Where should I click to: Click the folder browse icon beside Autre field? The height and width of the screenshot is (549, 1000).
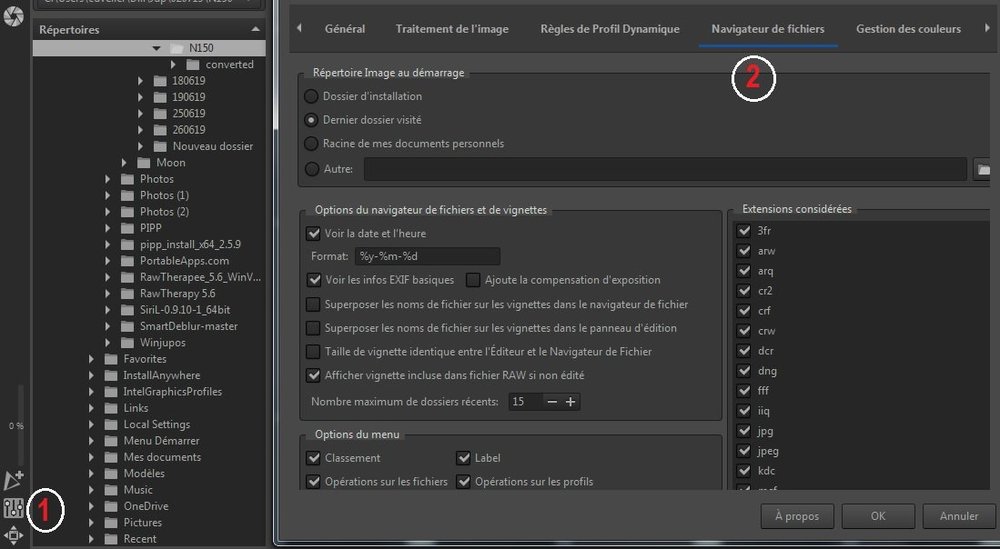(x=983, y=170)
